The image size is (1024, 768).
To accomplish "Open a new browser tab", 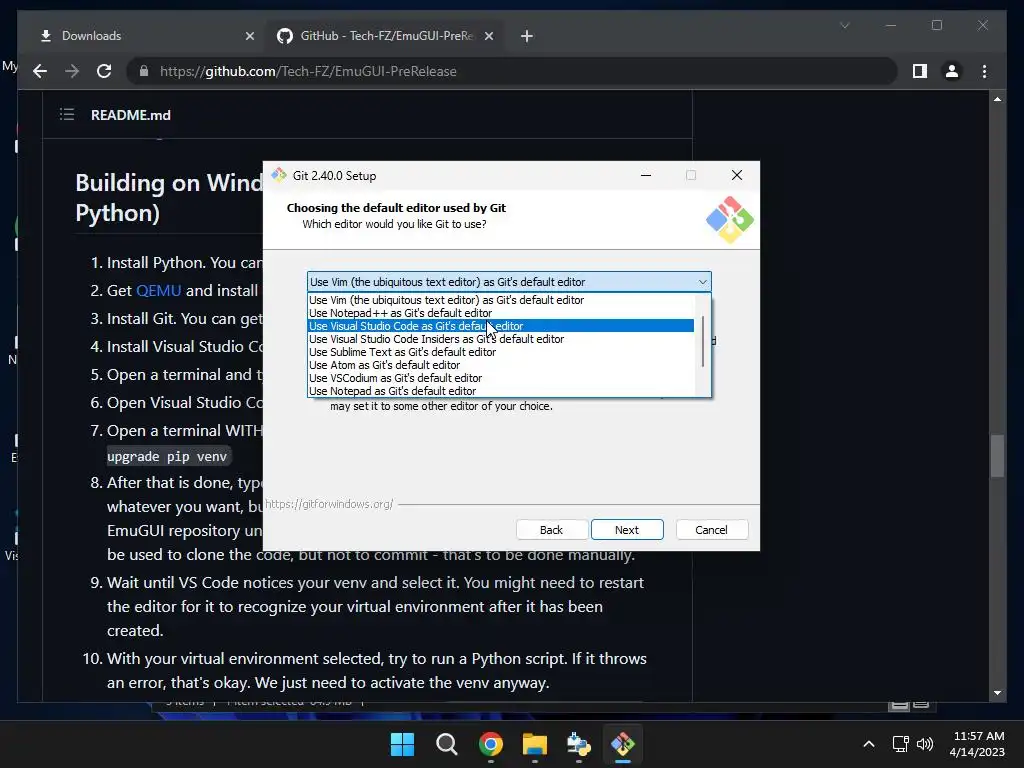I will pyautogui.click(x=527, y=36).
